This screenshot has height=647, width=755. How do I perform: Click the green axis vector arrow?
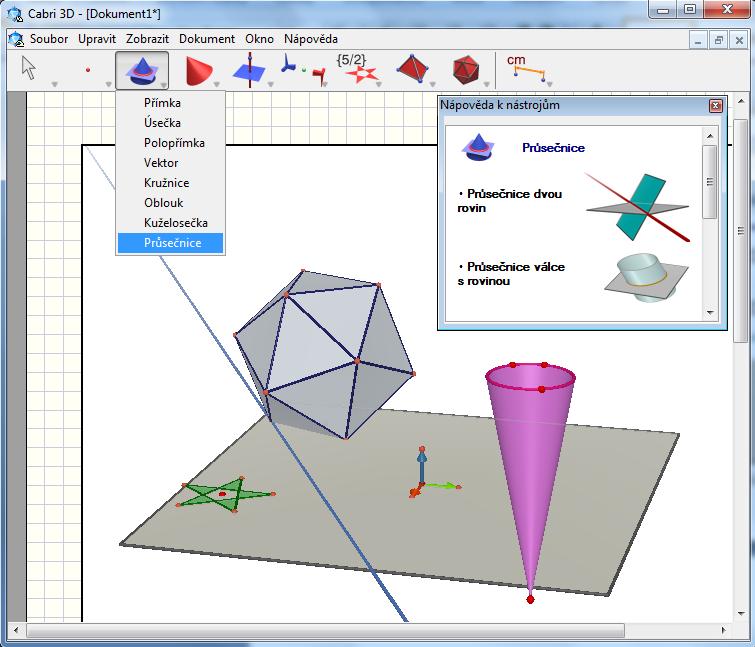442,485
